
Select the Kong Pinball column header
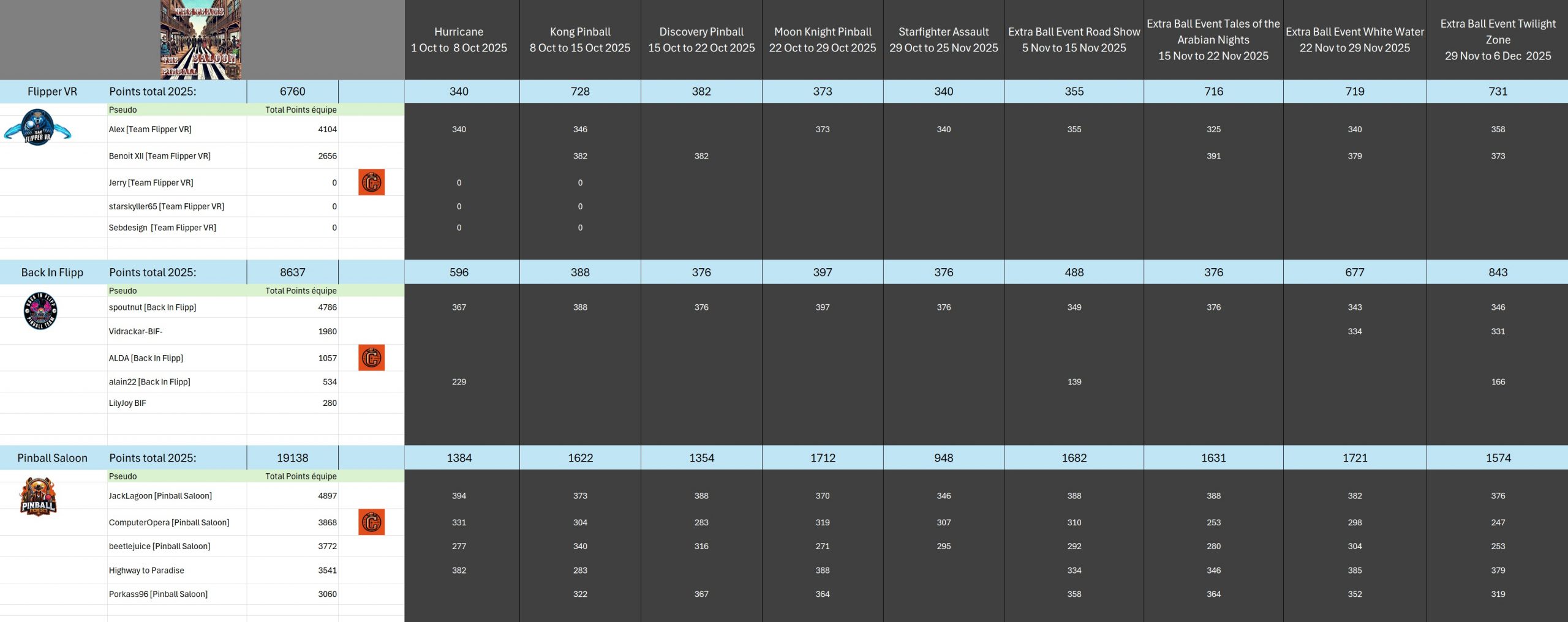579,40
